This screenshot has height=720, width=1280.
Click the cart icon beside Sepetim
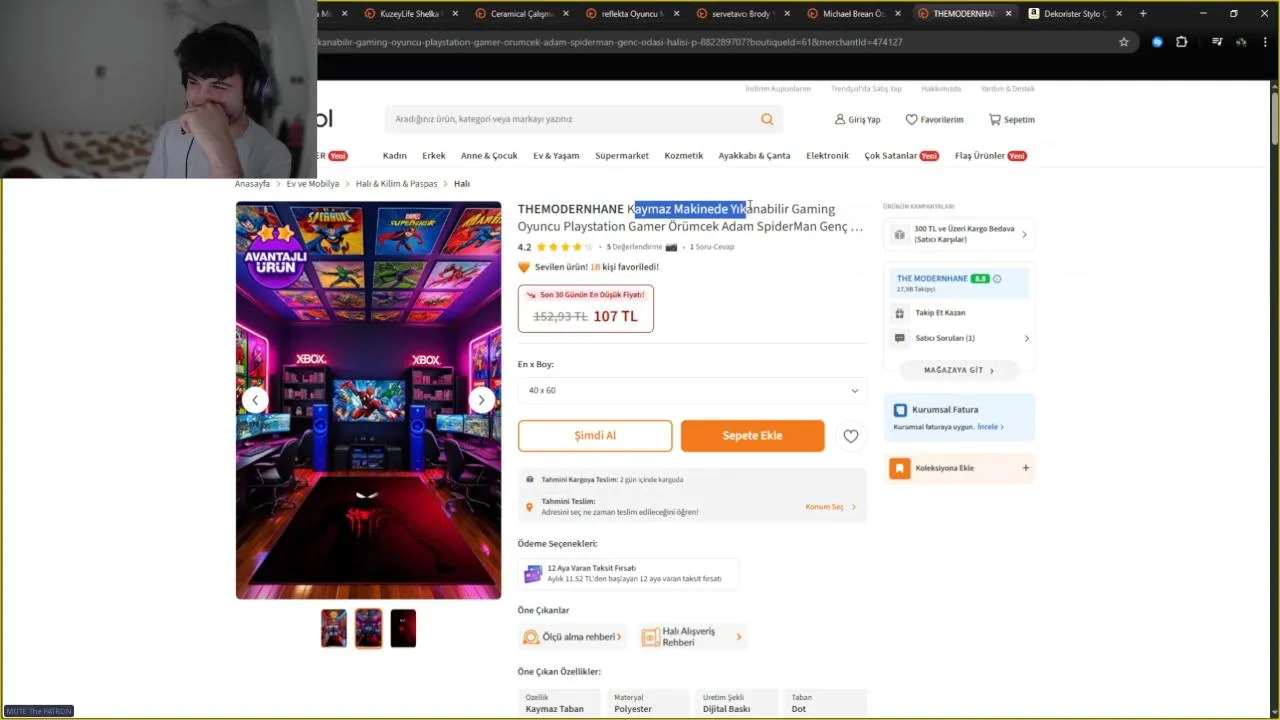[994, 119]
